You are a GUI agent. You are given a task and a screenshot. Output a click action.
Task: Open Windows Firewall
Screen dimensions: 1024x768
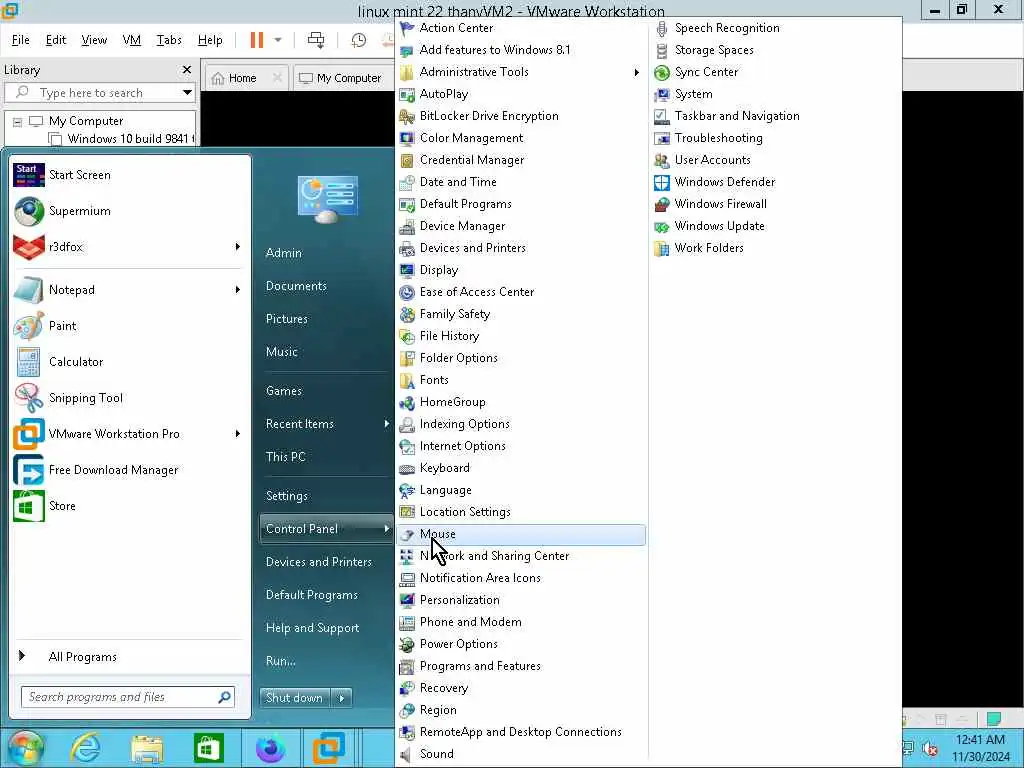tap(720, 204)
